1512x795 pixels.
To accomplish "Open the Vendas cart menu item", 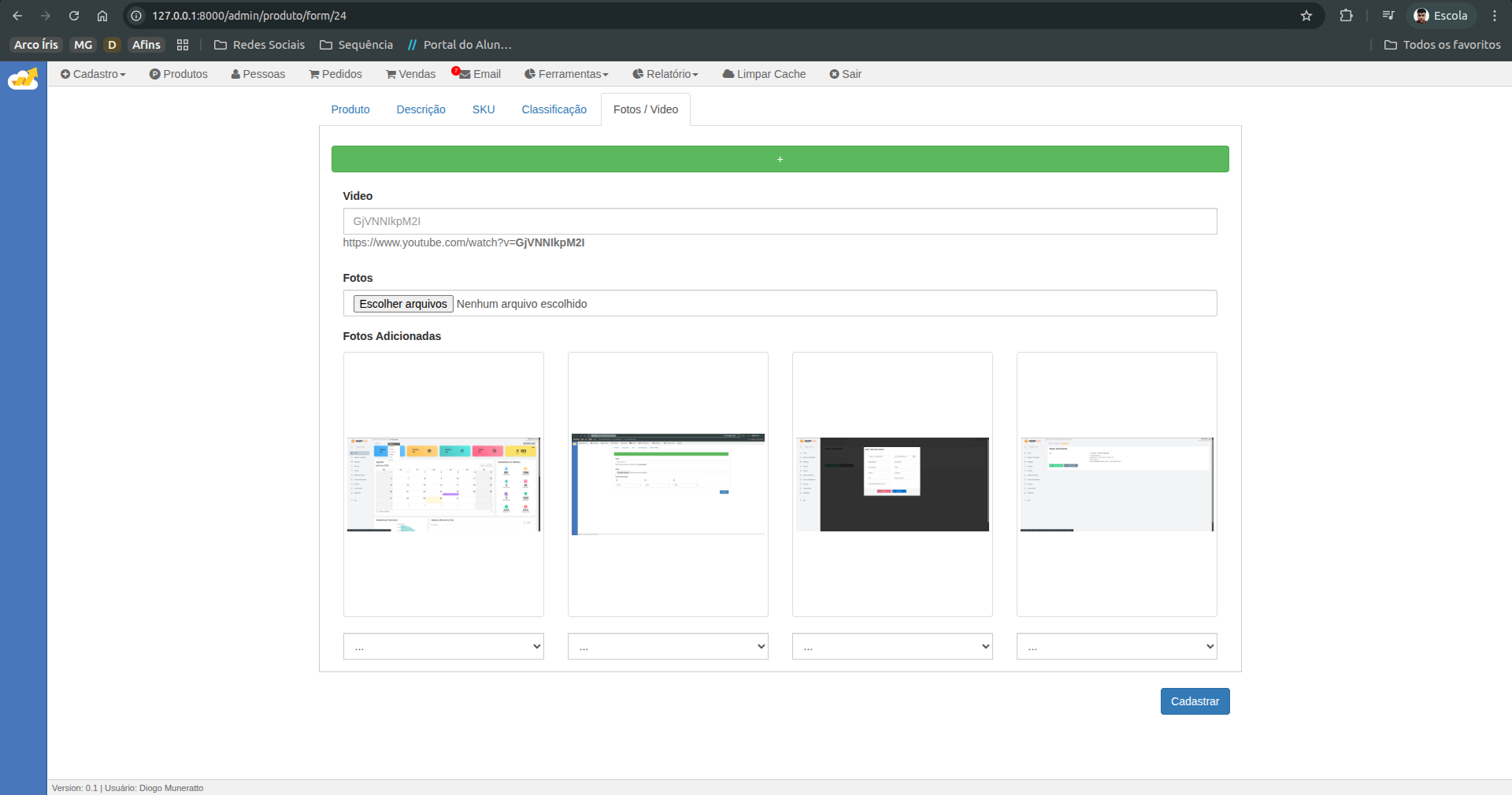I will click(x=410, y=74).
